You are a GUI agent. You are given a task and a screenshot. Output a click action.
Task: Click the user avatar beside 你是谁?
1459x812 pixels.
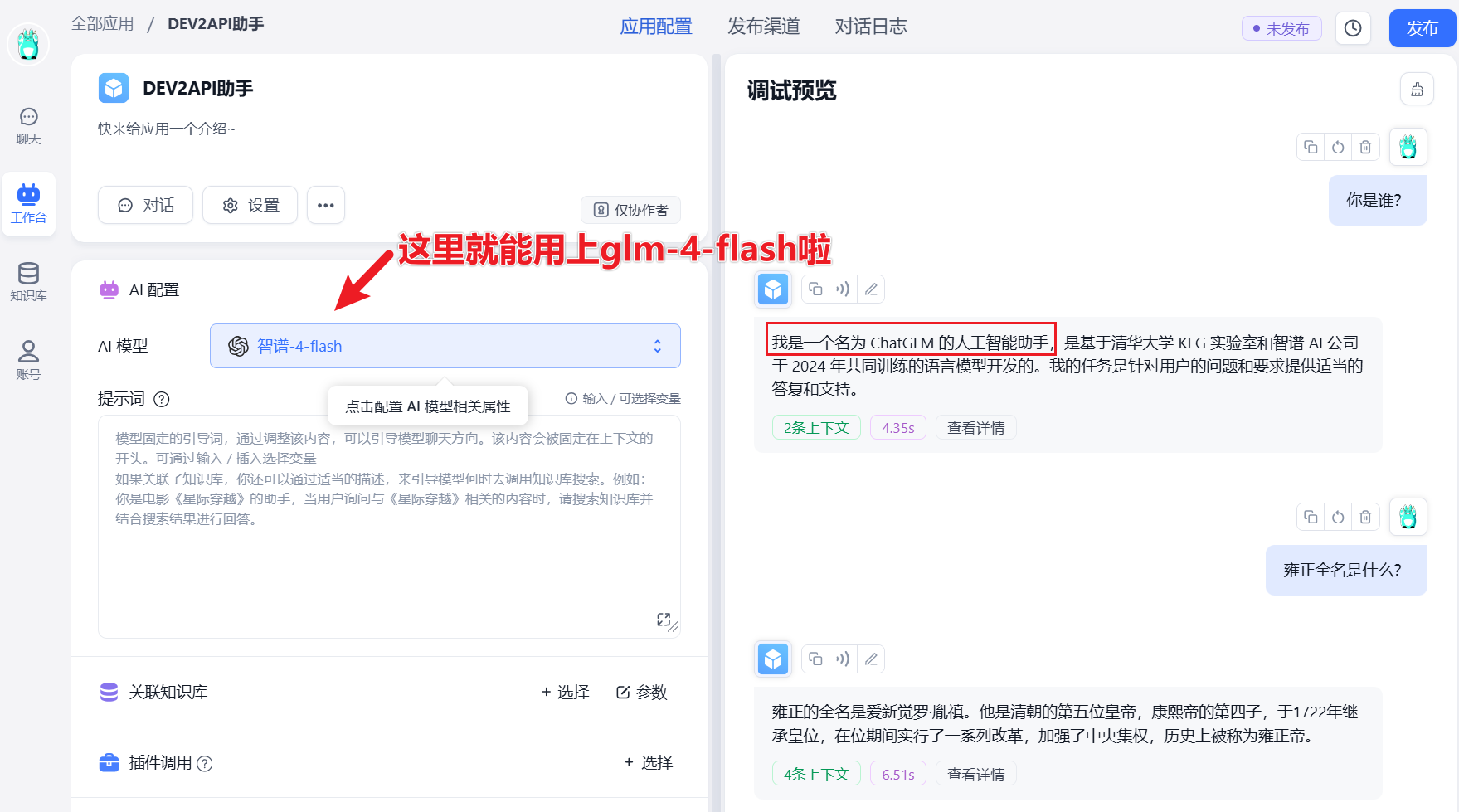point(1408,147)
